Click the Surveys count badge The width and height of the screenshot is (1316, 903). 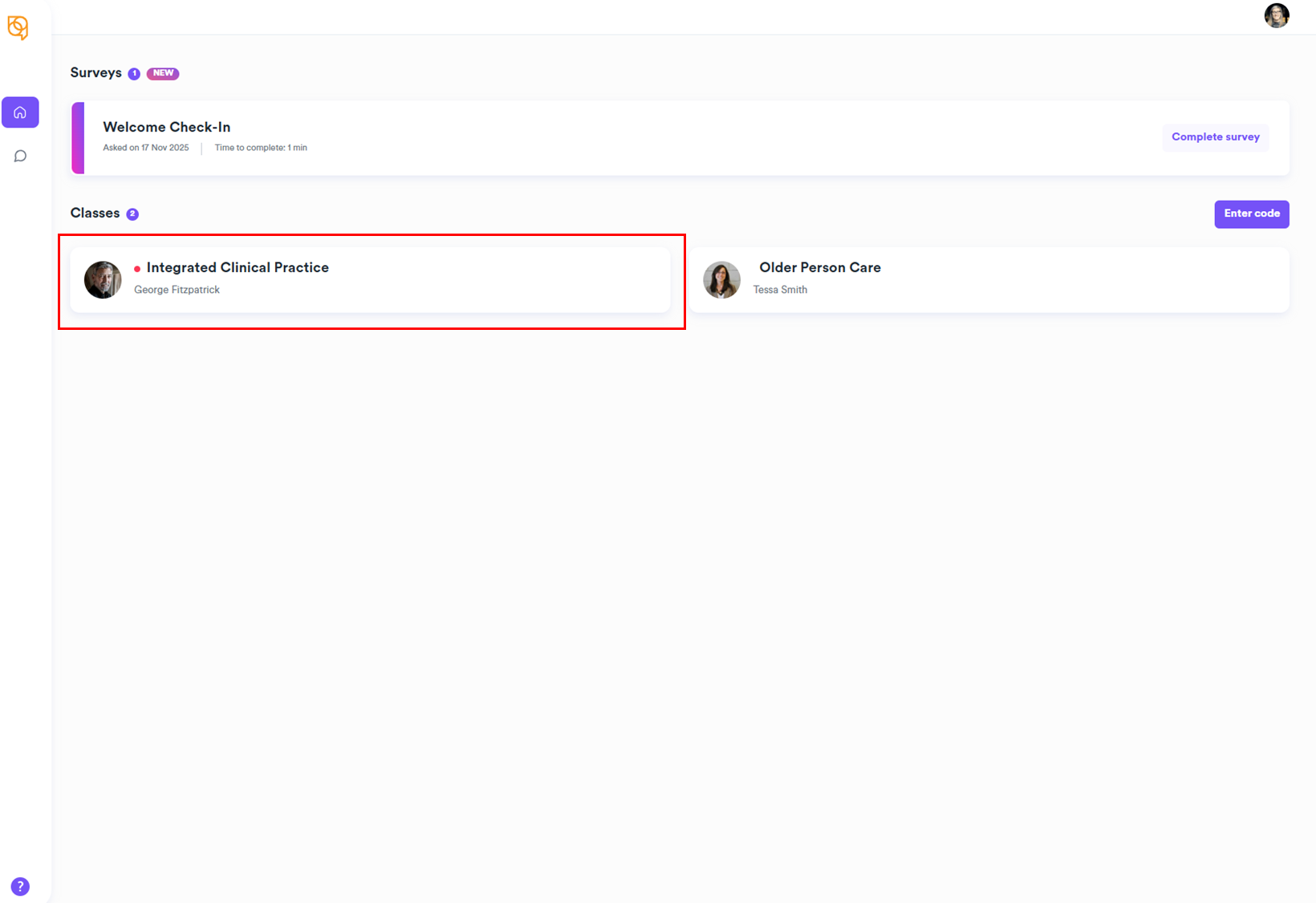[x=134, y=74]
